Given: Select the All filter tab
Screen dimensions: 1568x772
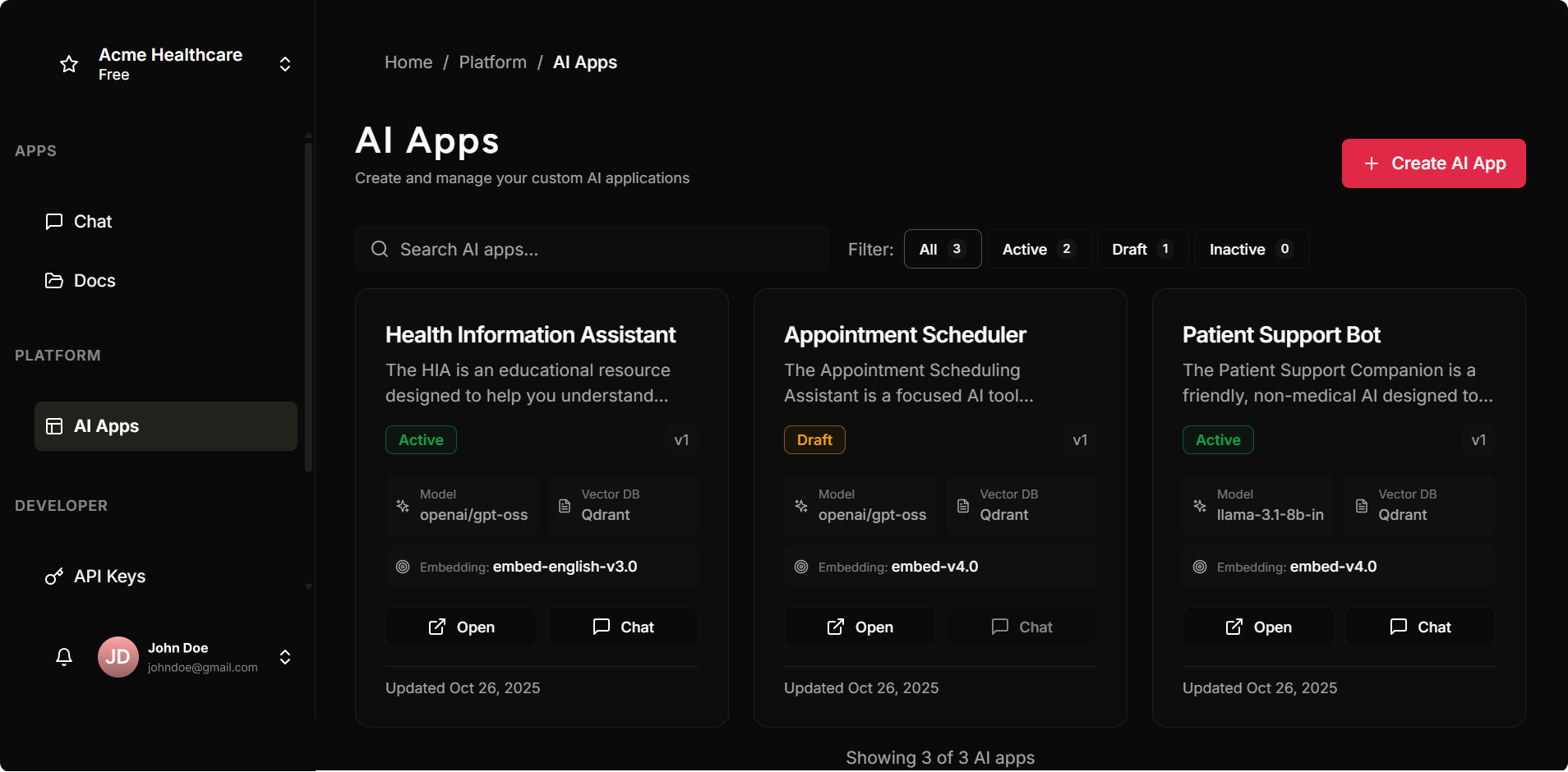Looking at the screenshot, I should 942,249.
